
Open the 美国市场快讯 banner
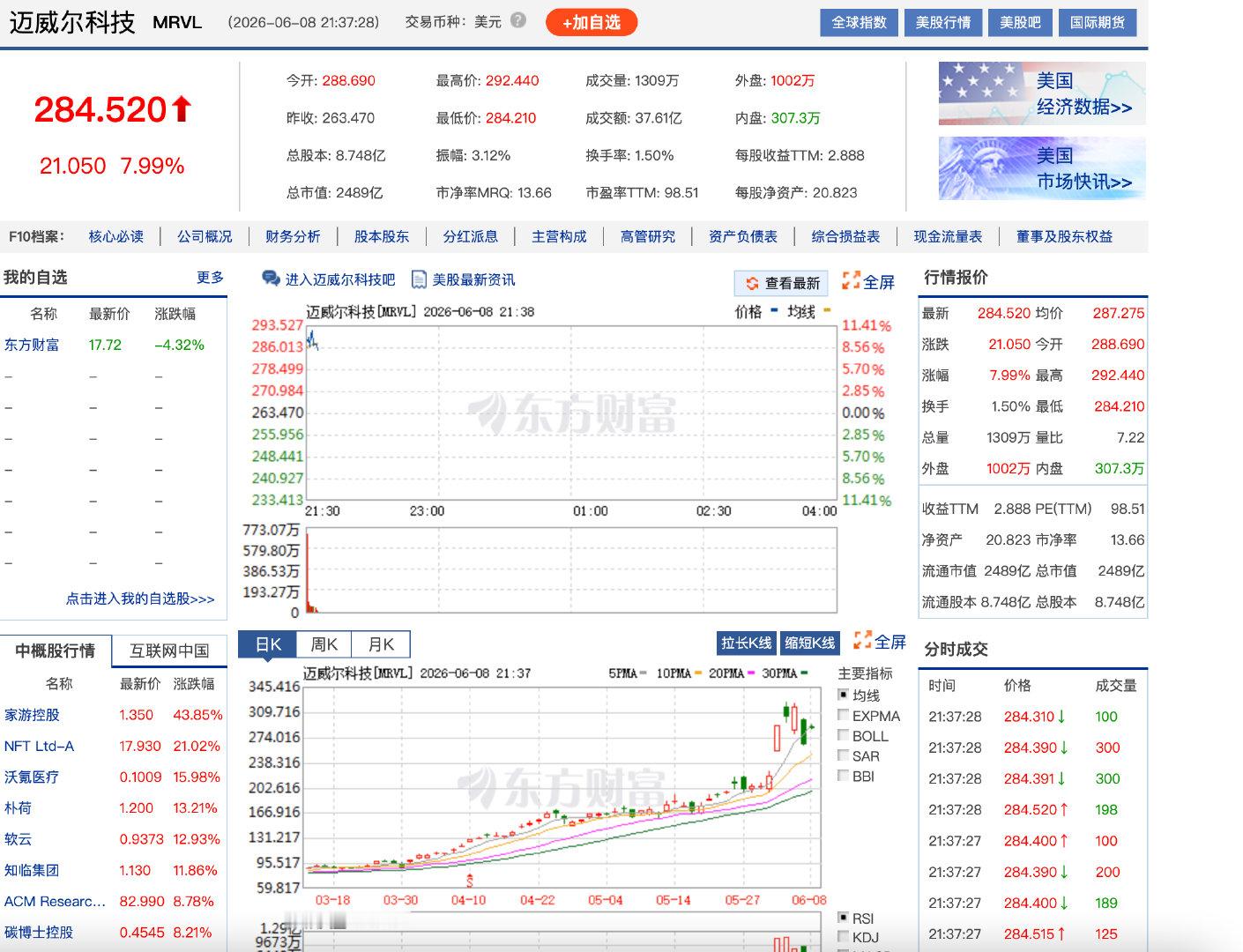1042,168
